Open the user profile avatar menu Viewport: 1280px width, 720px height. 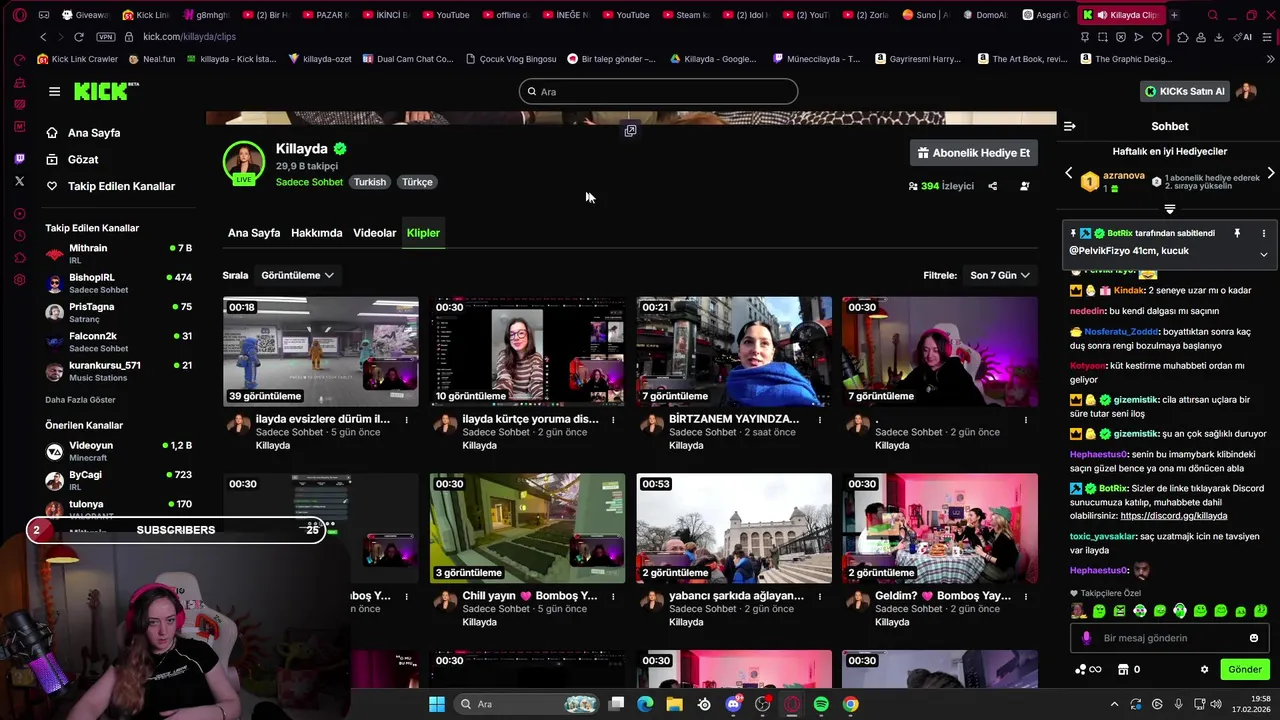pos(1246,91)
